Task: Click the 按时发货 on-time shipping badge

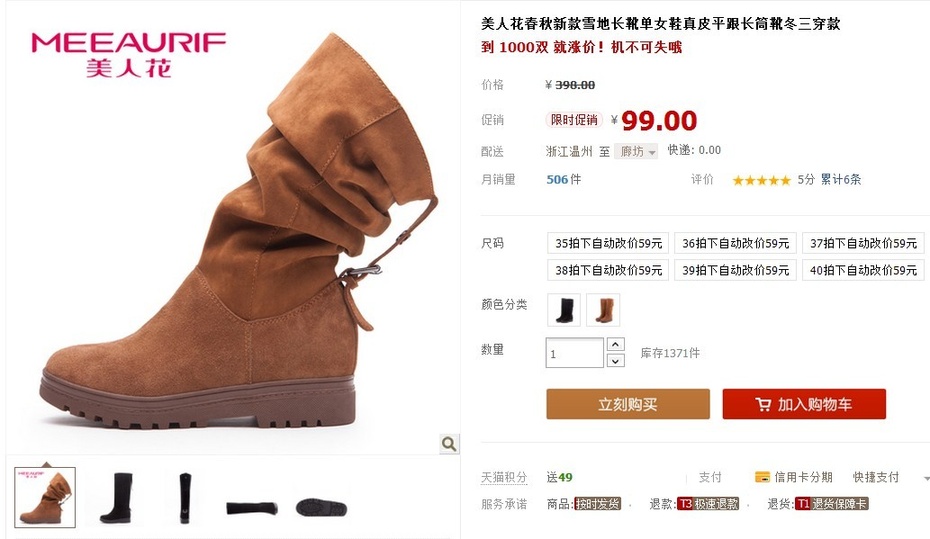Action: (598, 504)
